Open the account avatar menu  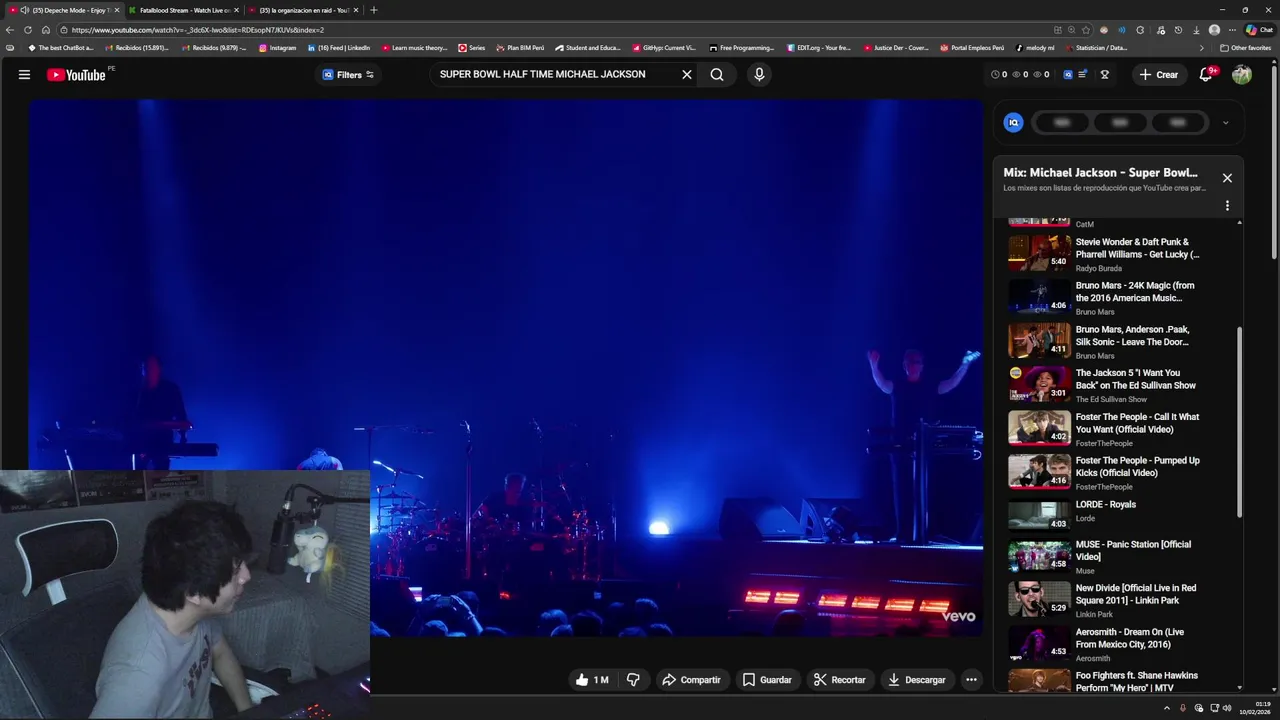1242,74
